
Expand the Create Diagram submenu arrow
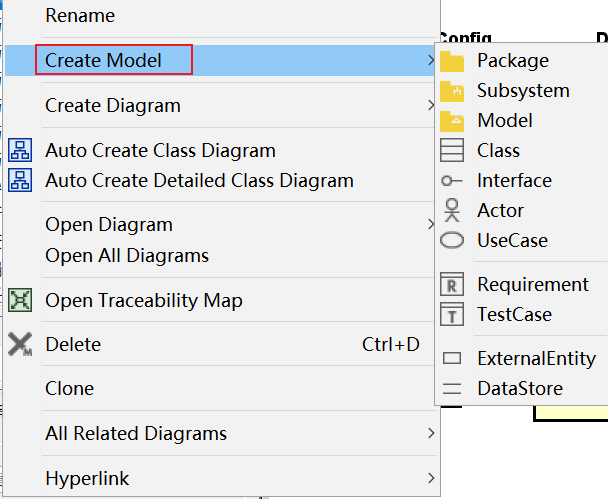pos(430,105)
